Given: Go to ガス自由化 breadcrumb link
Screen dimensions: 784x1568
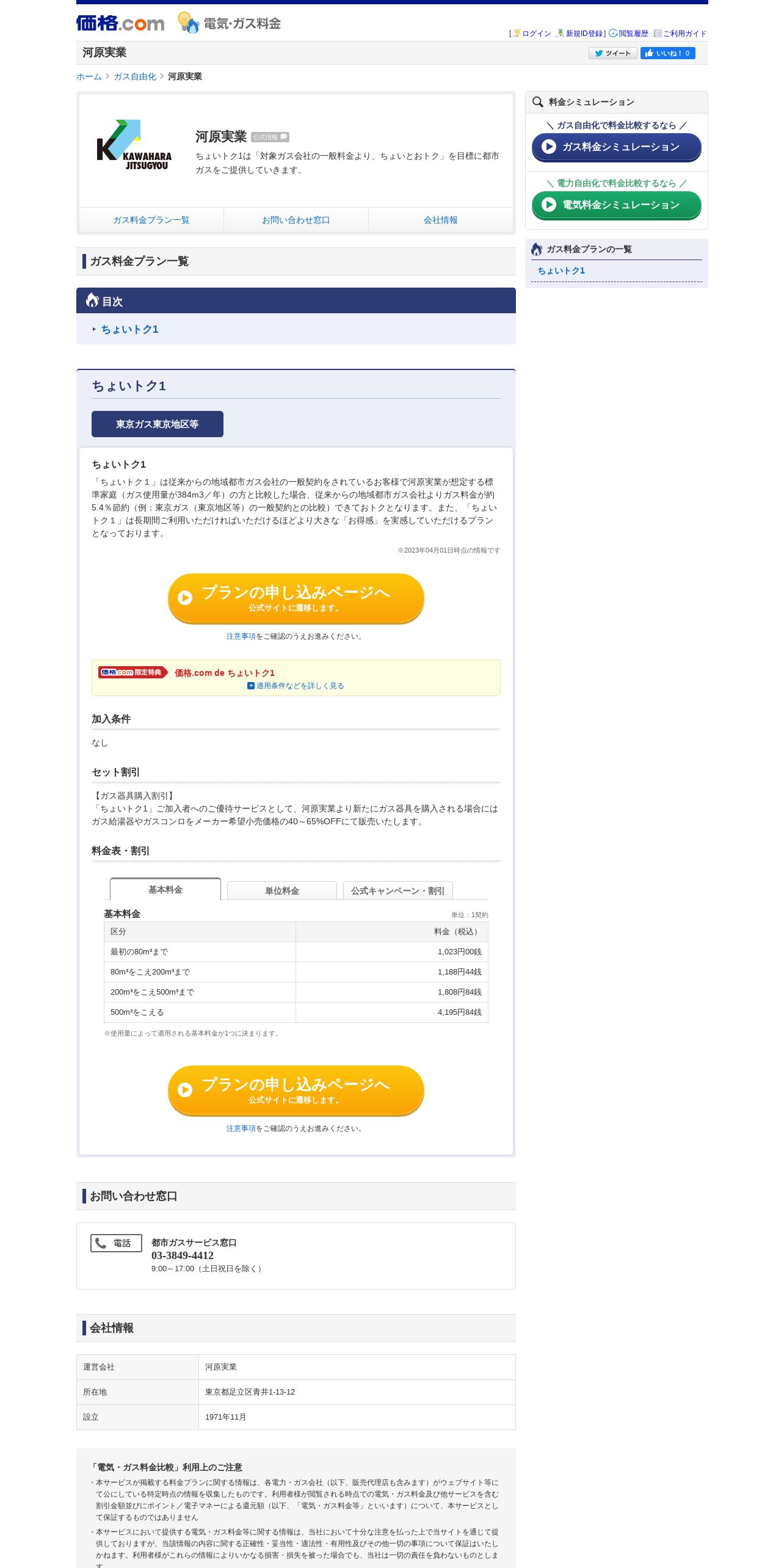Looking at the screenshot, I should [x=135, y=76].
